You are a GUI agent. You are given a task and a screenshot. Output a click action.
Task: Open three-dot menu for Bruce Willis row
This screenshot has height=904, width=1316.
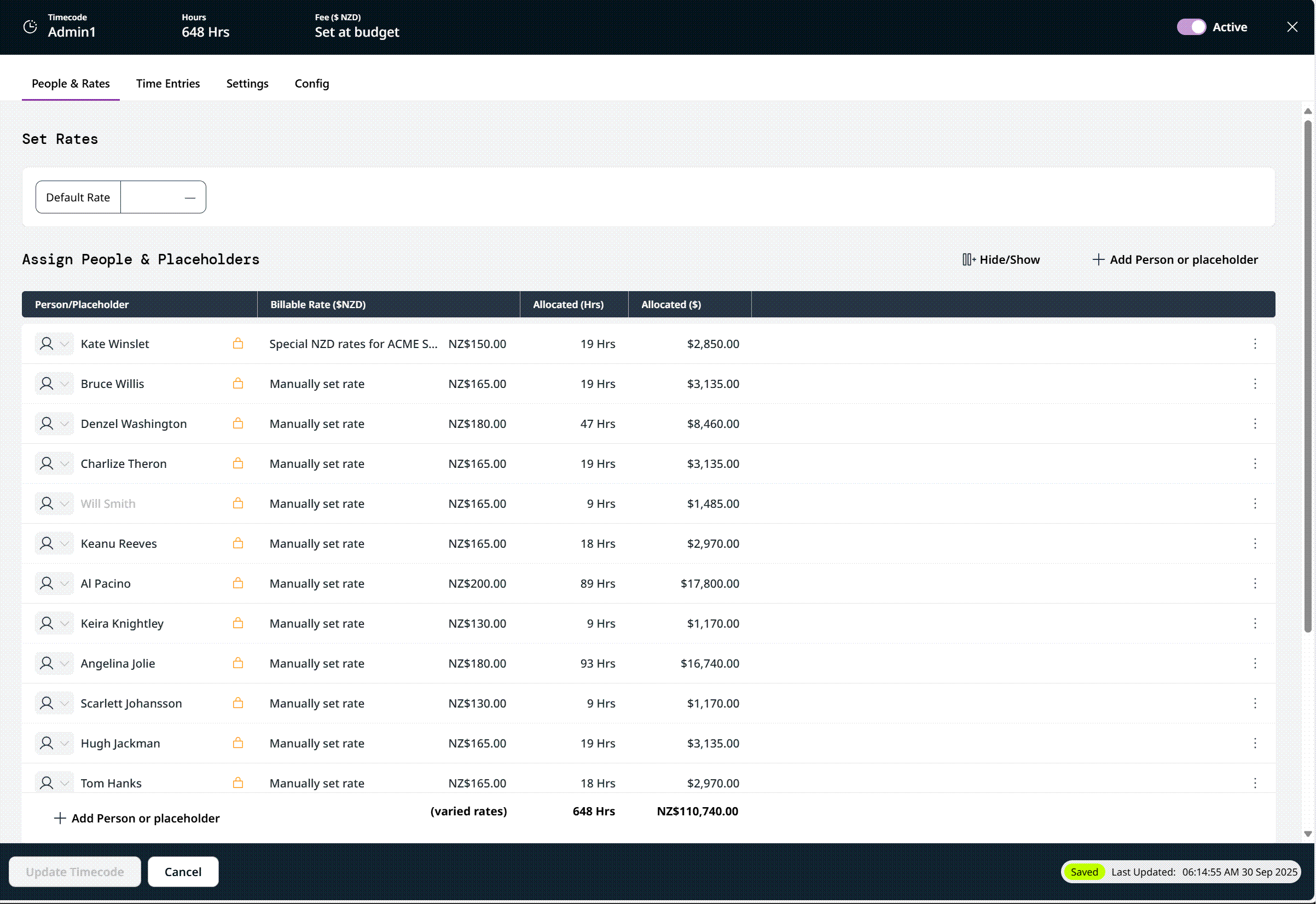tap(1255, 384)
